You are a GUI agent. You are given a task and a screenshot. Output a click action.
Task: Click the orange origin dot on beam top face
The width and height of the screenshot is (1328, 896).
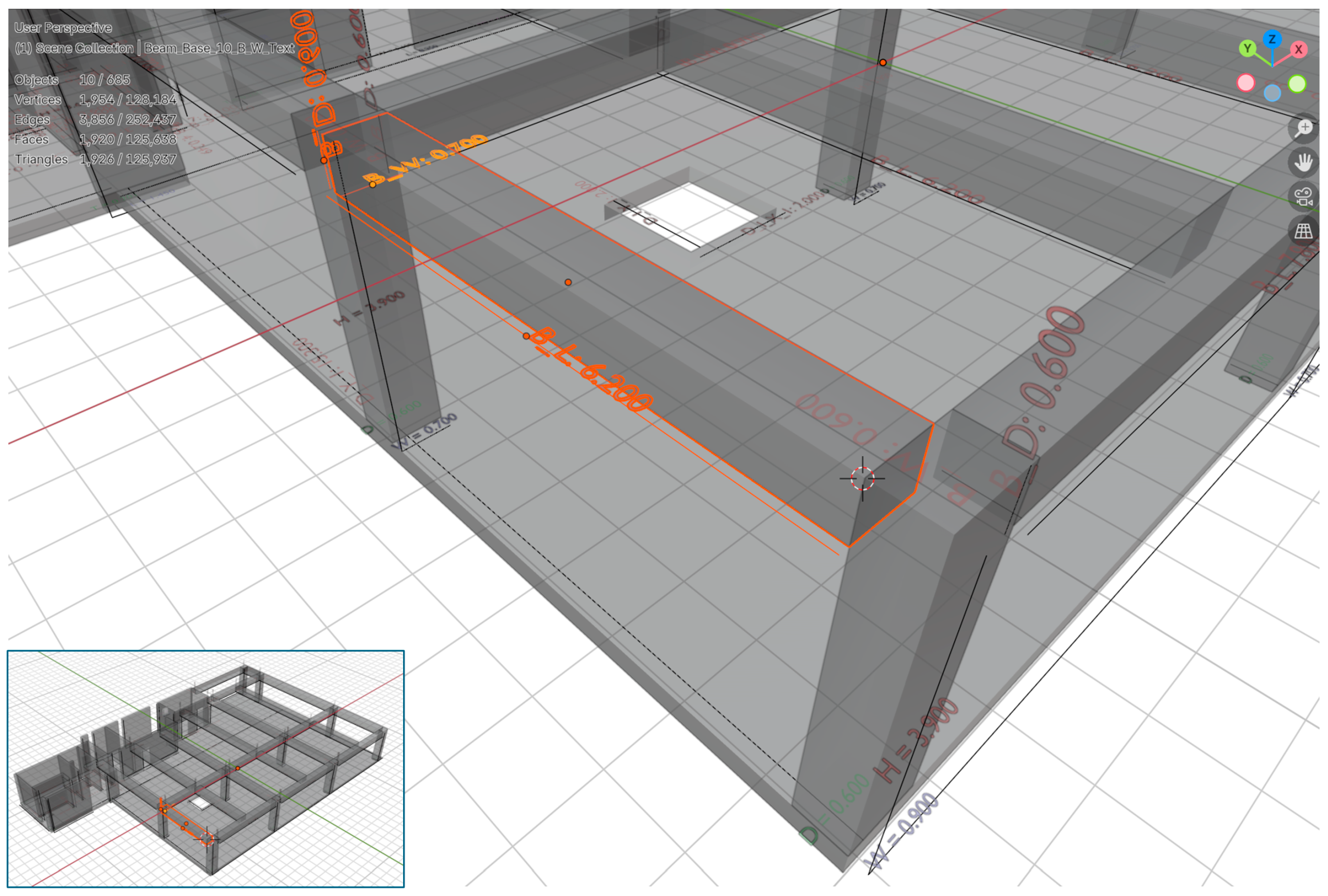point(567,282)
